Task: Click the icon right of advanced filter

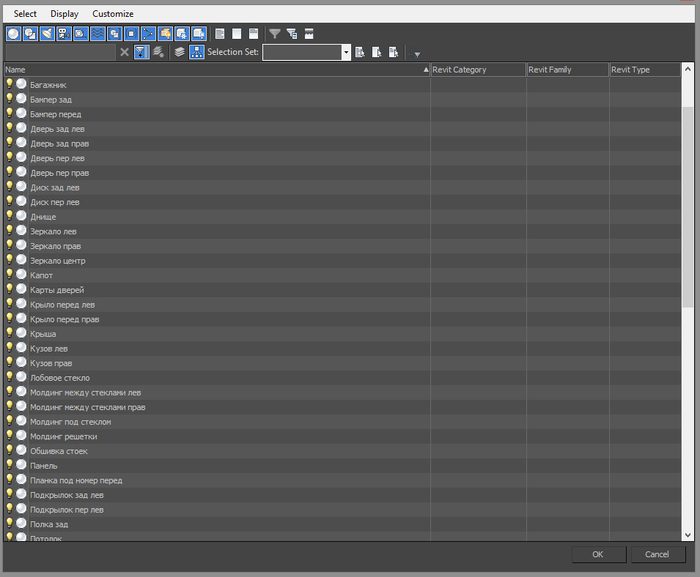Action: [309, 33]
